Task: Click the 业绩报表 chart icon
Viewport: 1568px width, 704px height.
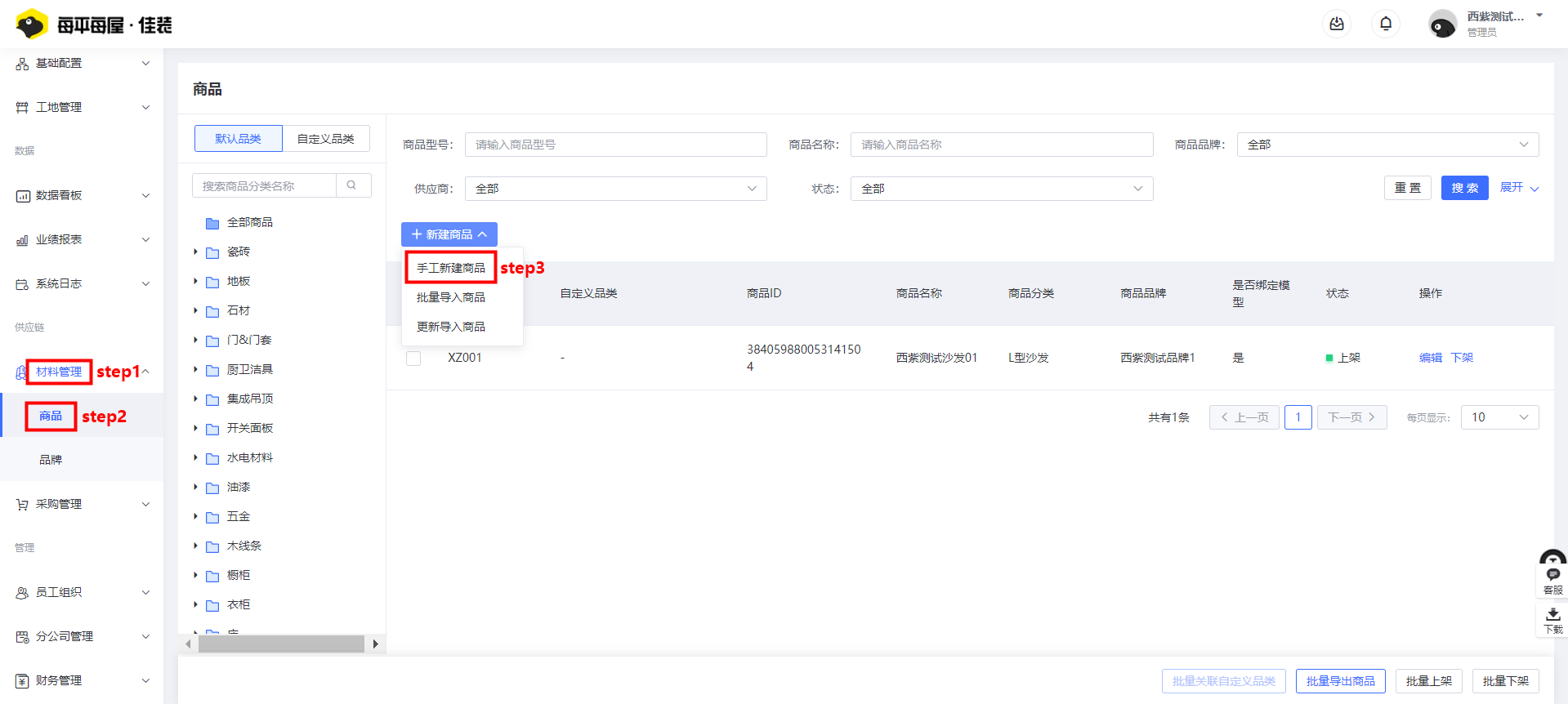Action: (x=22, y=240)
